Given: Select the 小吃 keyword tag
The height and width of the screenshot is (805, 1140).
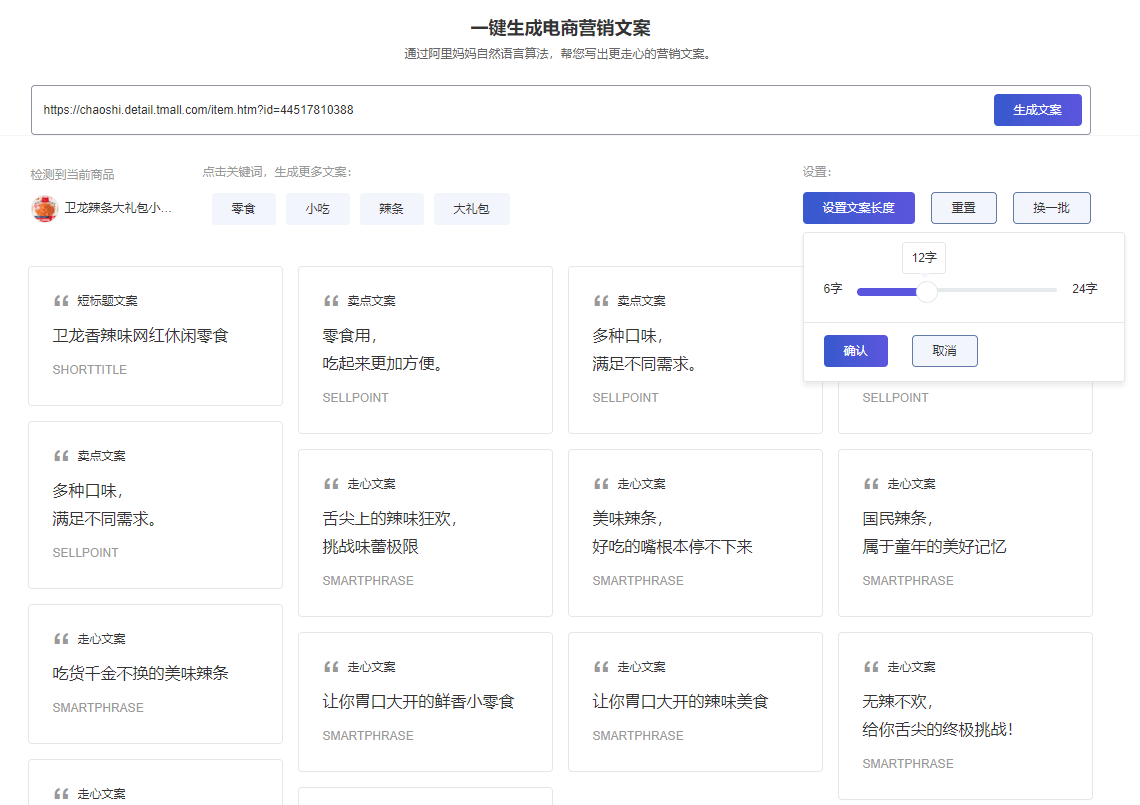Looking at the screenshot, I should pos(317,209).
